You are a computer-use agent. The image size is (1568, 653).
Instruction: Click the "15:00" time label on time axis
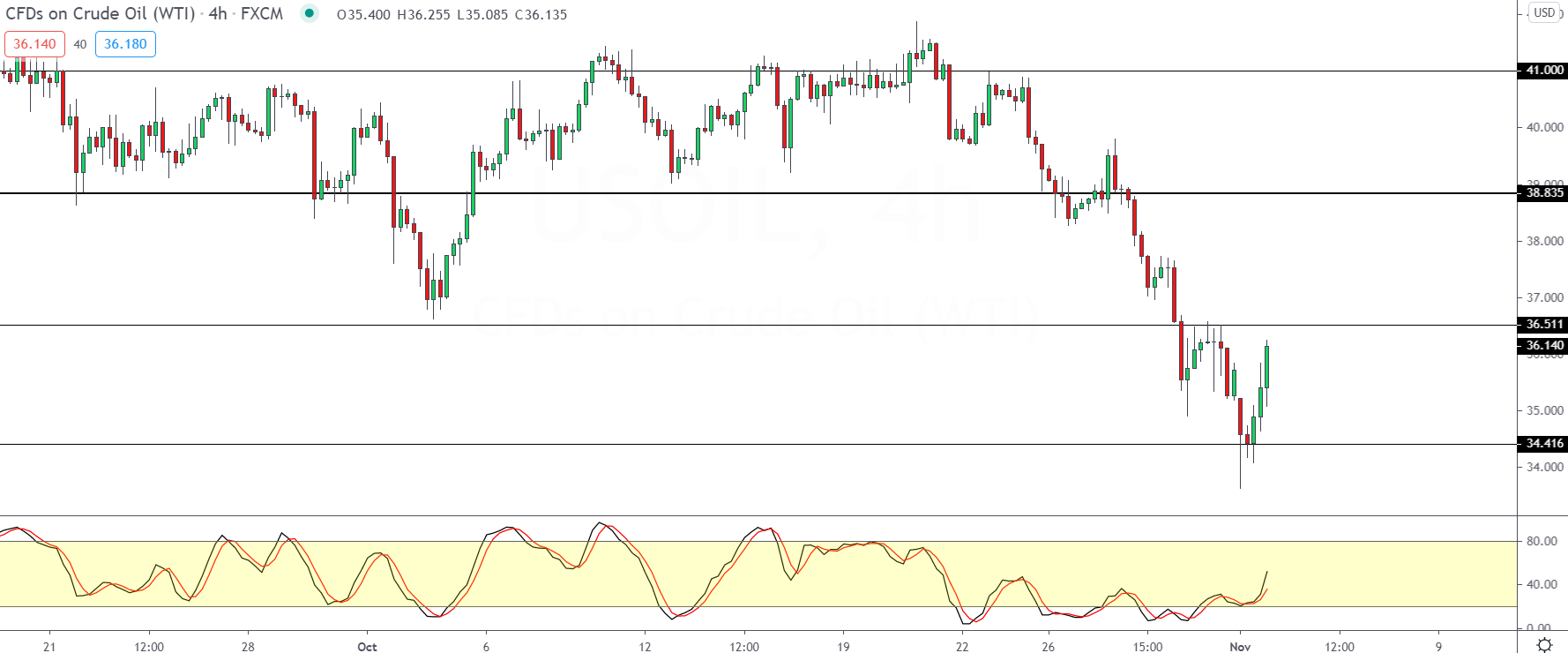click(x=1147, y=647)
